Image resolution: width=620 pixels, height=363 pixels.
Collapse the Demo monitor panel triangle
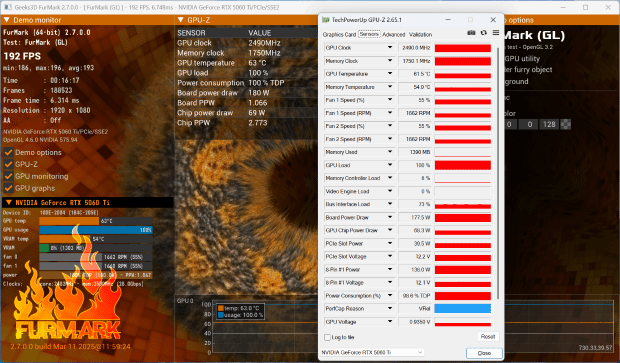click(x=7, y=20)
